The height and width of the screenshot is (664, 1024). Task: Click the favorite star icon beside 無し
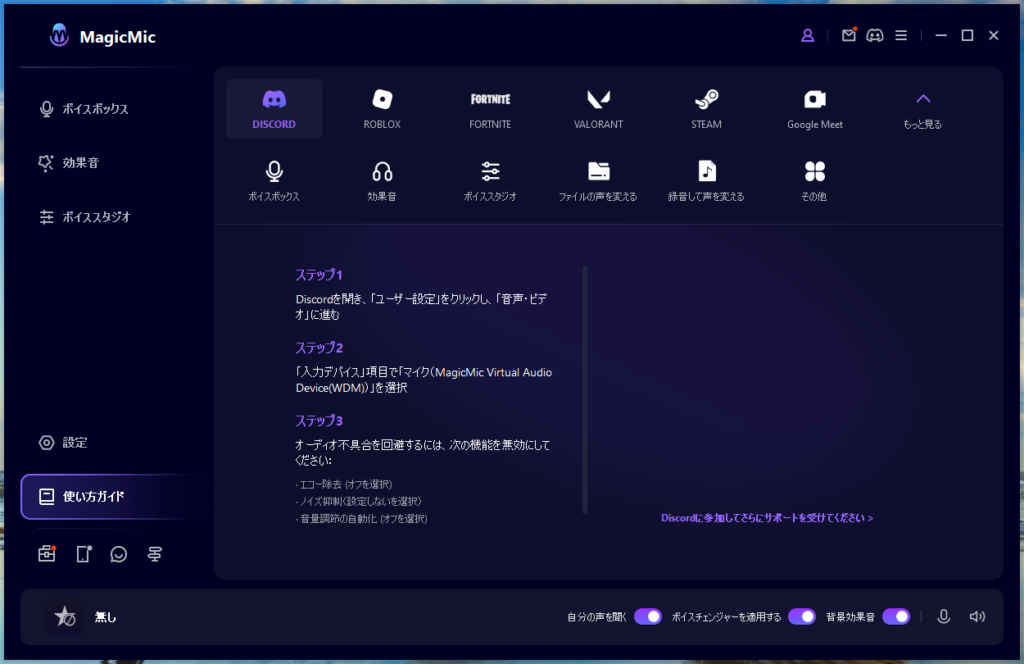(65, 616)
